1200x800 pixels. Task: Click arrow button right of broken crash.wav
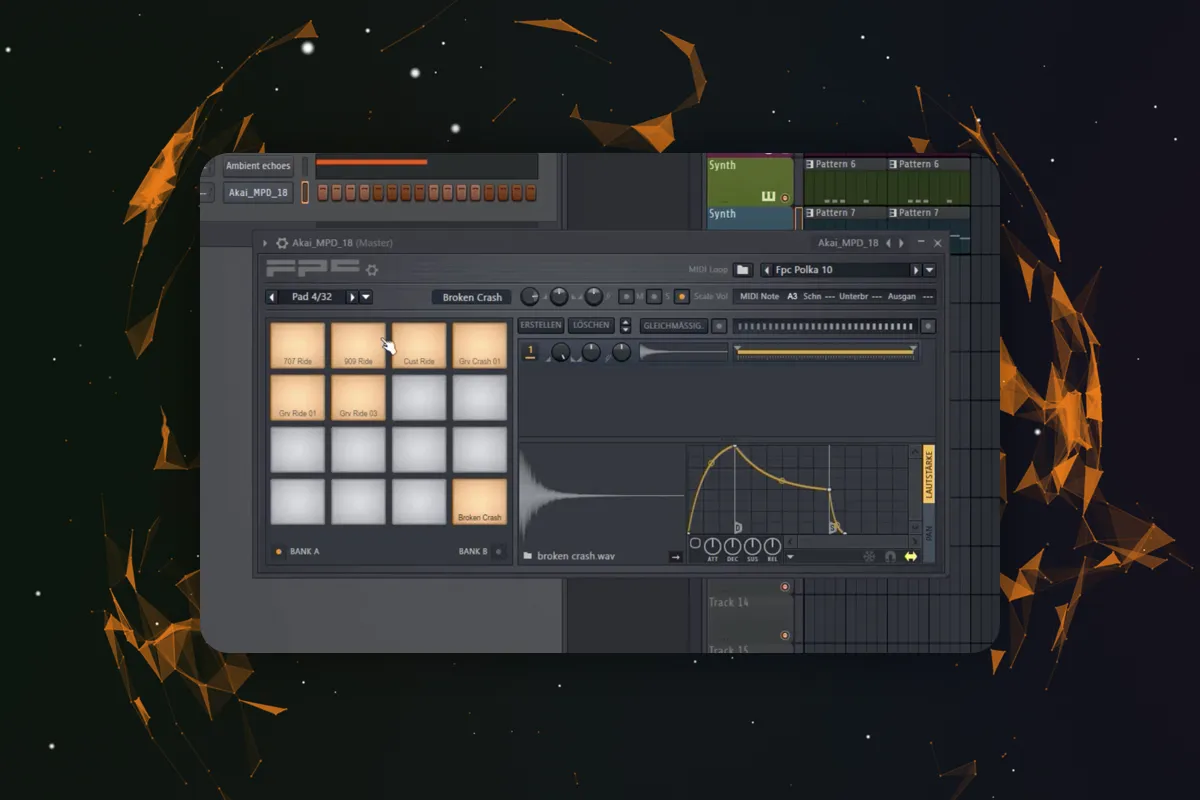point(676,557)
